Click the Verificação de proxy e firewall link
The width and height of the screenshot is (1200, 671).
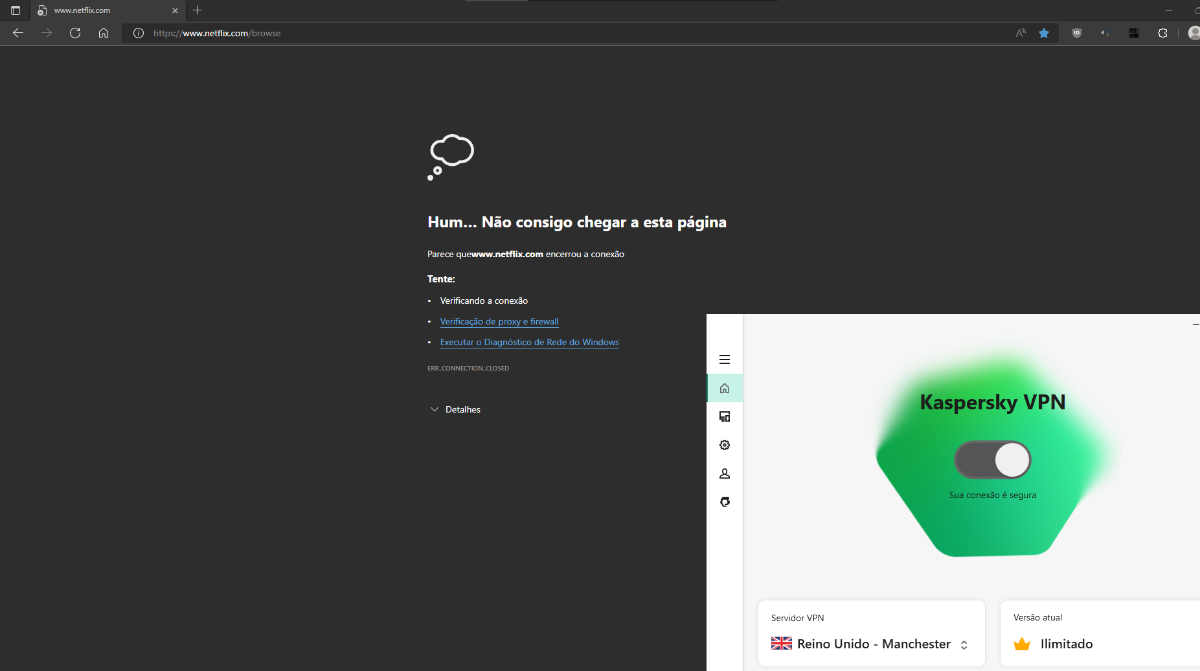click(499, 322)
